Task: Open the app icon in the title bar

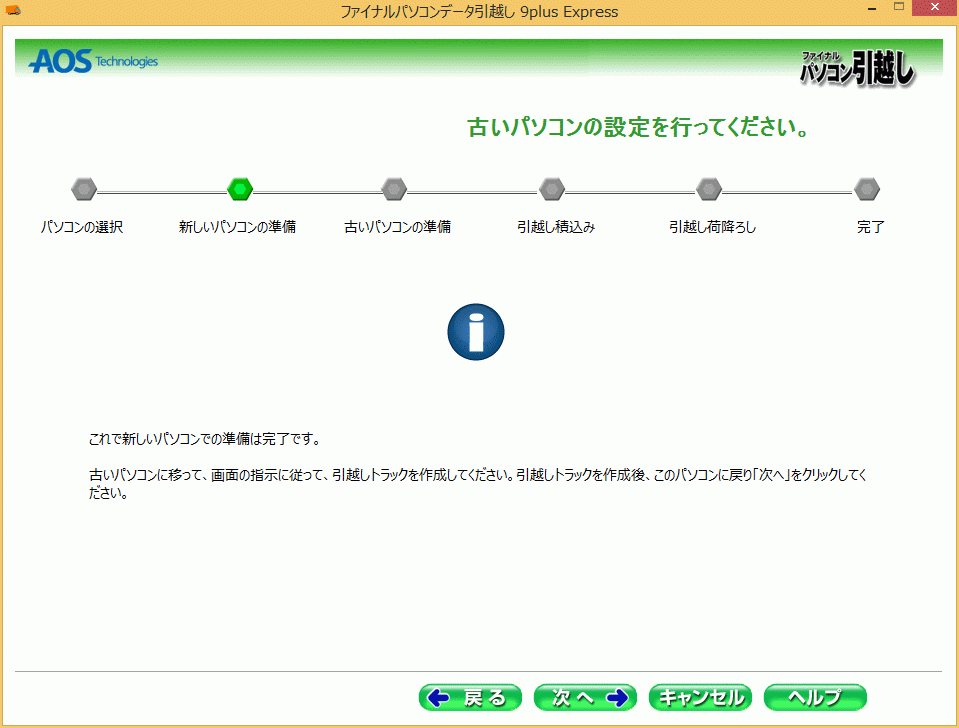Action: [13, 11]
